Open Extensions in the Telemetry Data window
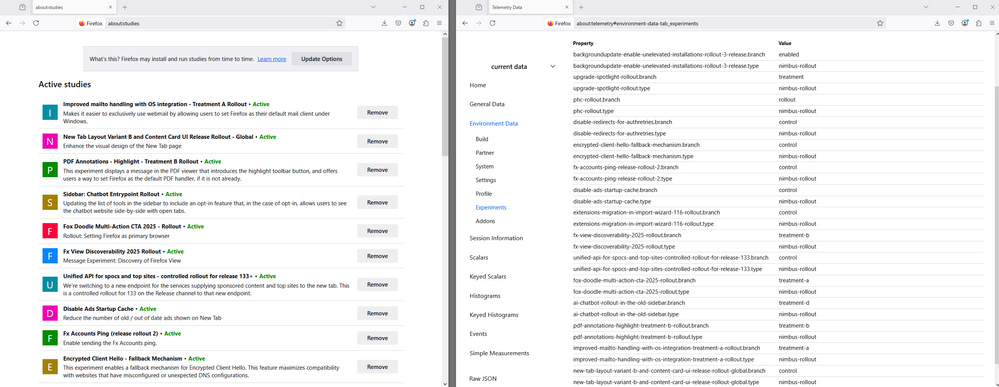The image size is (999, 387). tap(979, 23)
